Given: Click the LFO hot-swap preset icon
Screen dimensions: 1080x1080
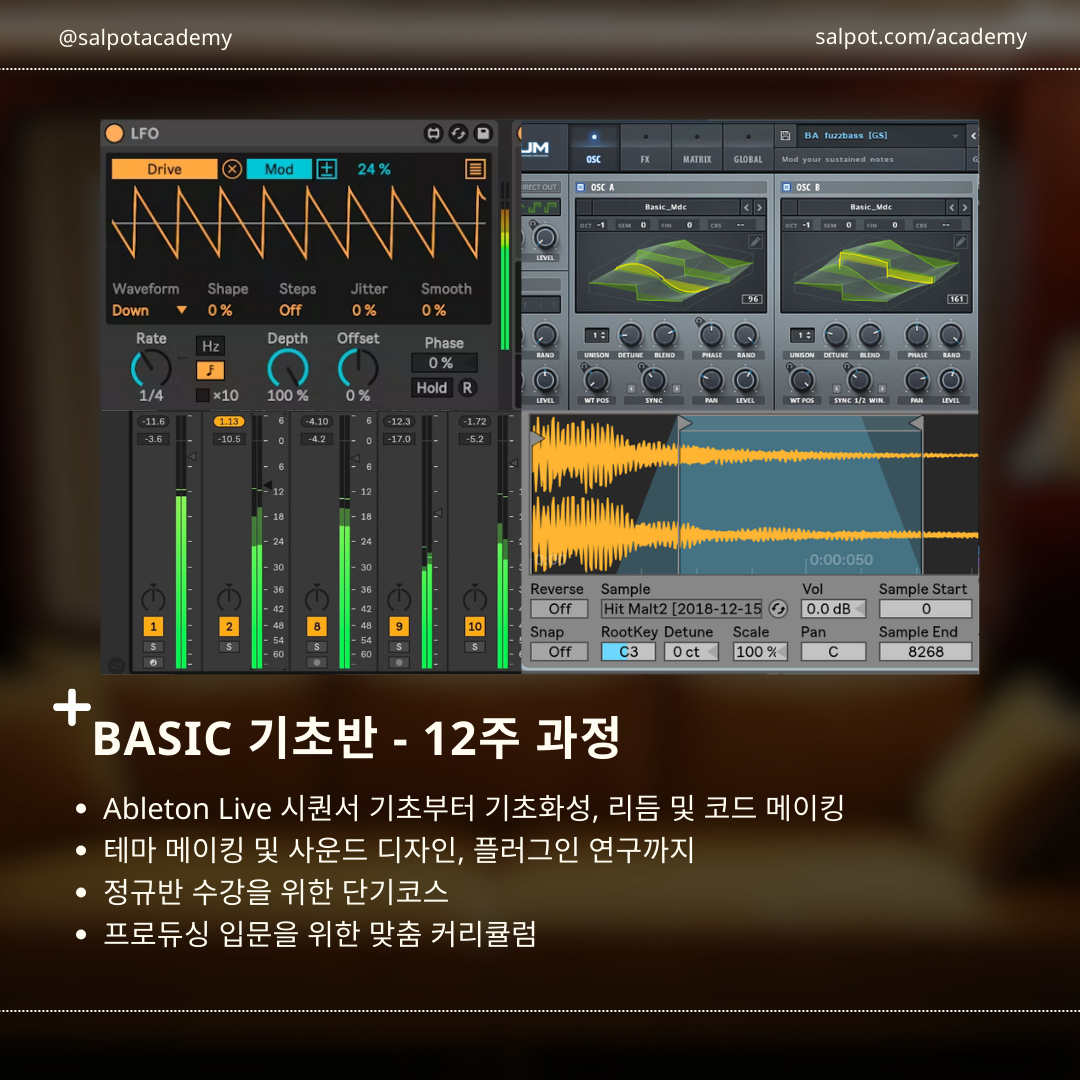Looking at the screenshot, I should point(458,133).
